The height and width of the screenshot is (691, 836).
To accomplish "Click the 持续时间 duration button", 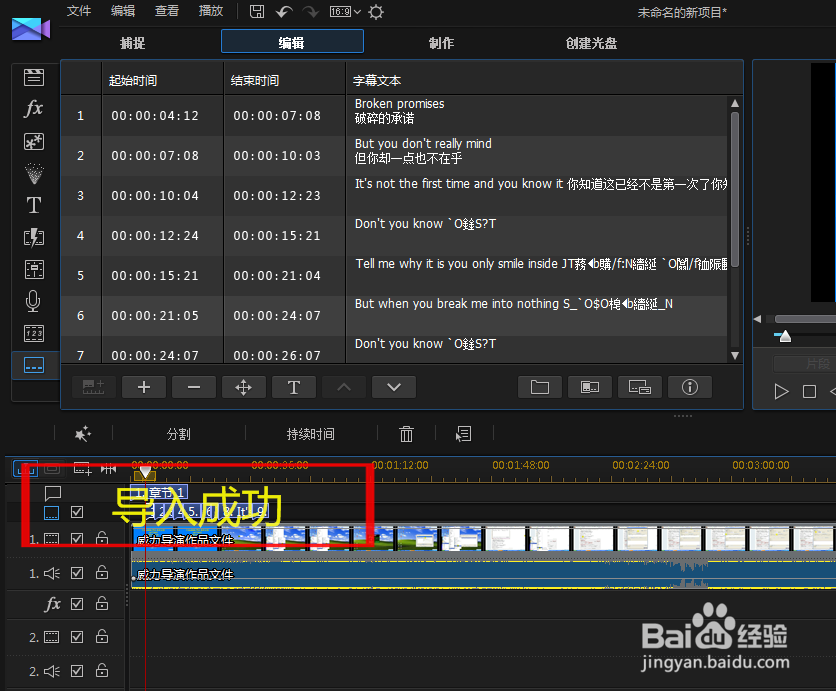I will pos(310,434).
